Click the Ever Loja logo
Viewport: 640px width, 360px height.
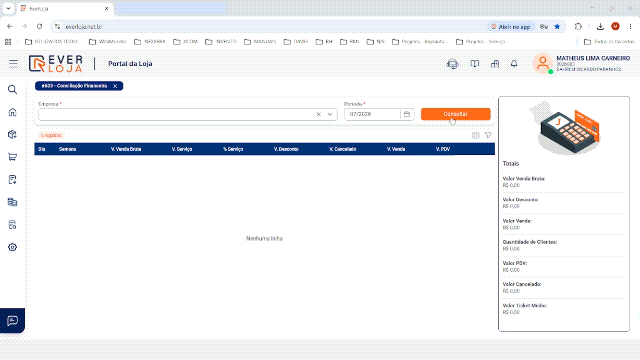coord(56,64)
